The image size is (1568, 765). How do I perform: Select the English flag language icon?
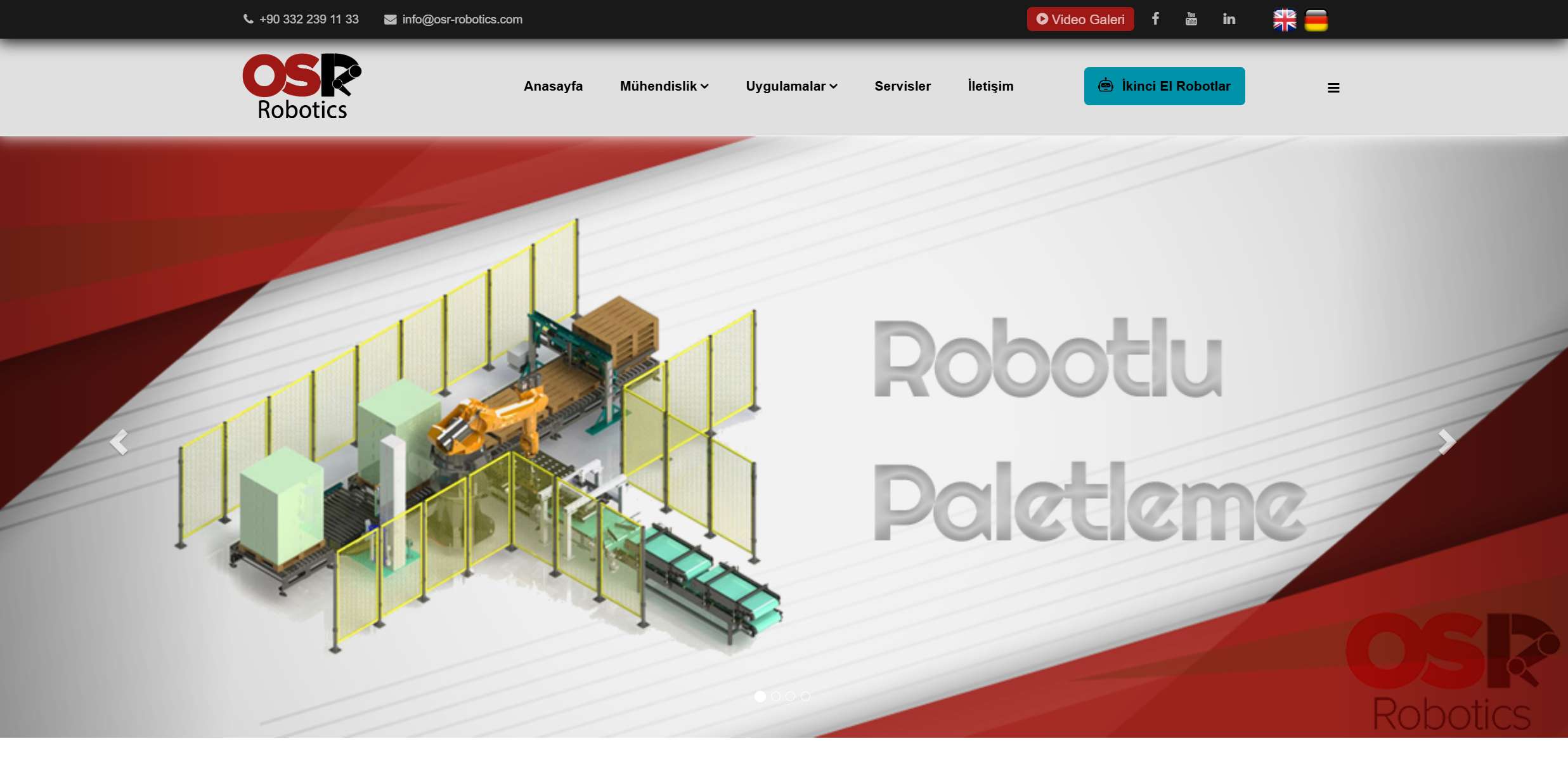click(1283, 19)
